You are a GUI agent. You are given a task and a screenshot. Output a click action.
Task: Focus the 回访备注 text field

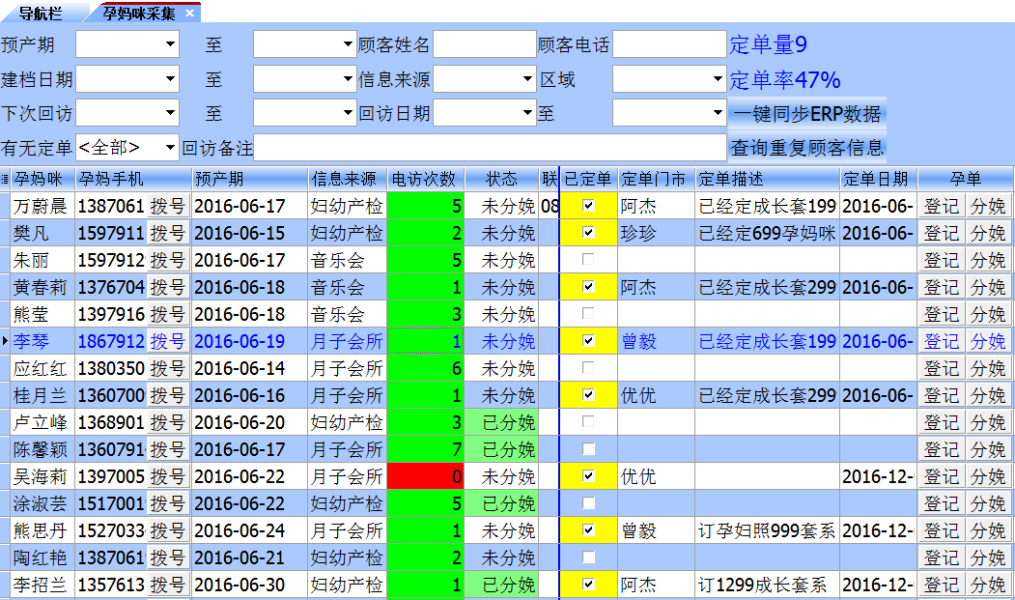[x=490, y=148]
